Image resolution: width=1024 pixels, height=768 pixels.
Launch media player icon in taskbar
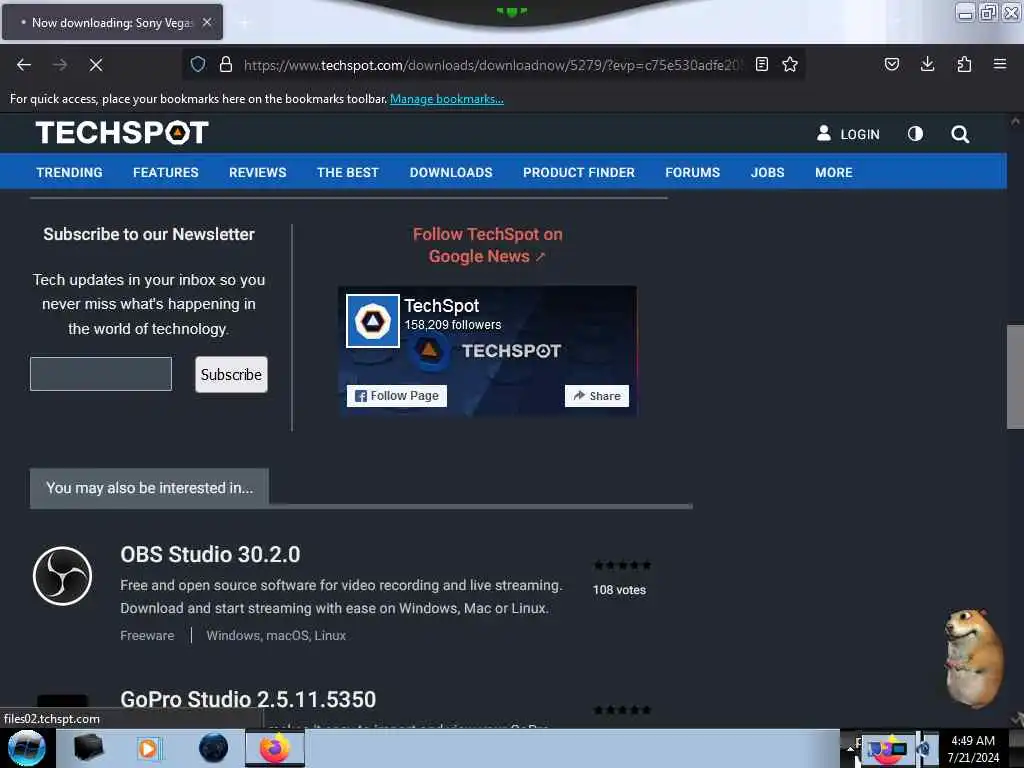tap(150, 748)
